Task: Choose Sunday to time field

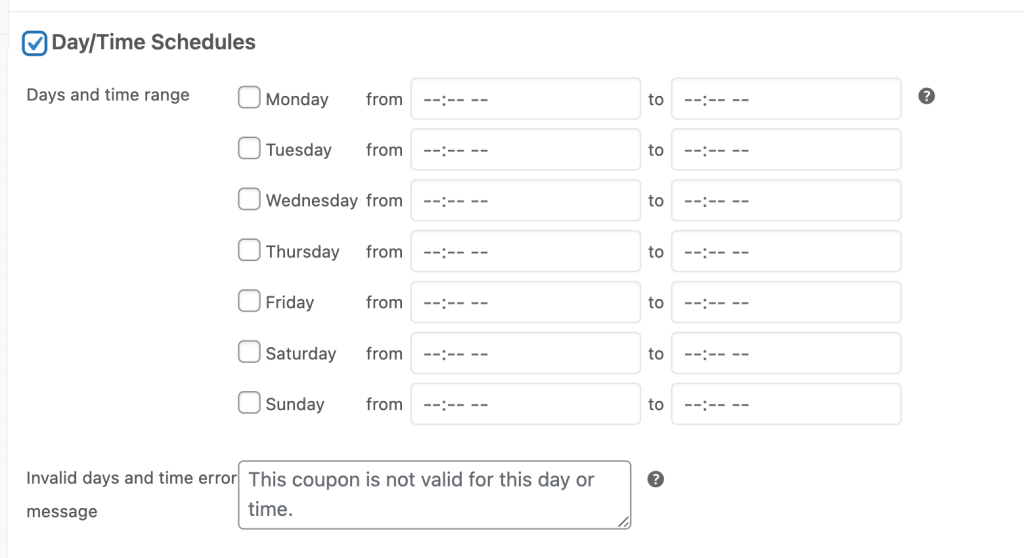Action: pos(786,404)
